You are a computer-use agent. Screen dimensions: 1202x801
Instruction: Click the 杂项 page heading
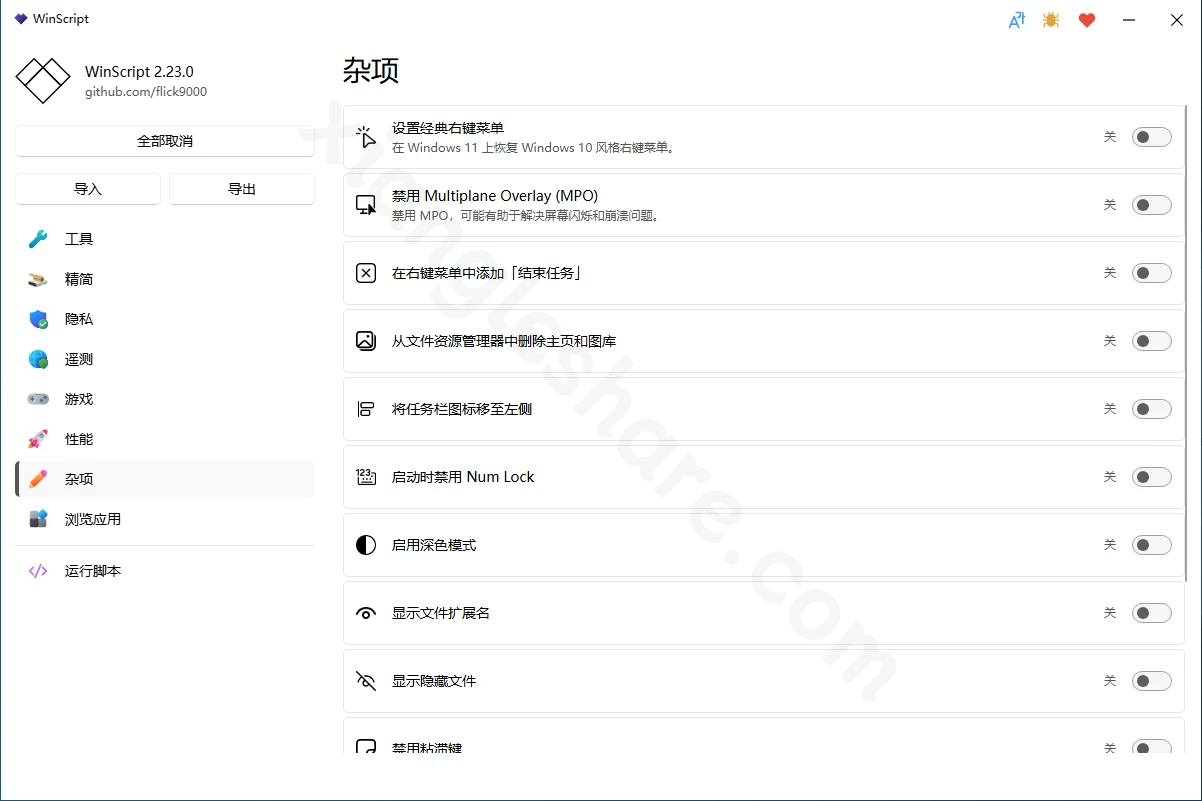(x=371, y=71)
